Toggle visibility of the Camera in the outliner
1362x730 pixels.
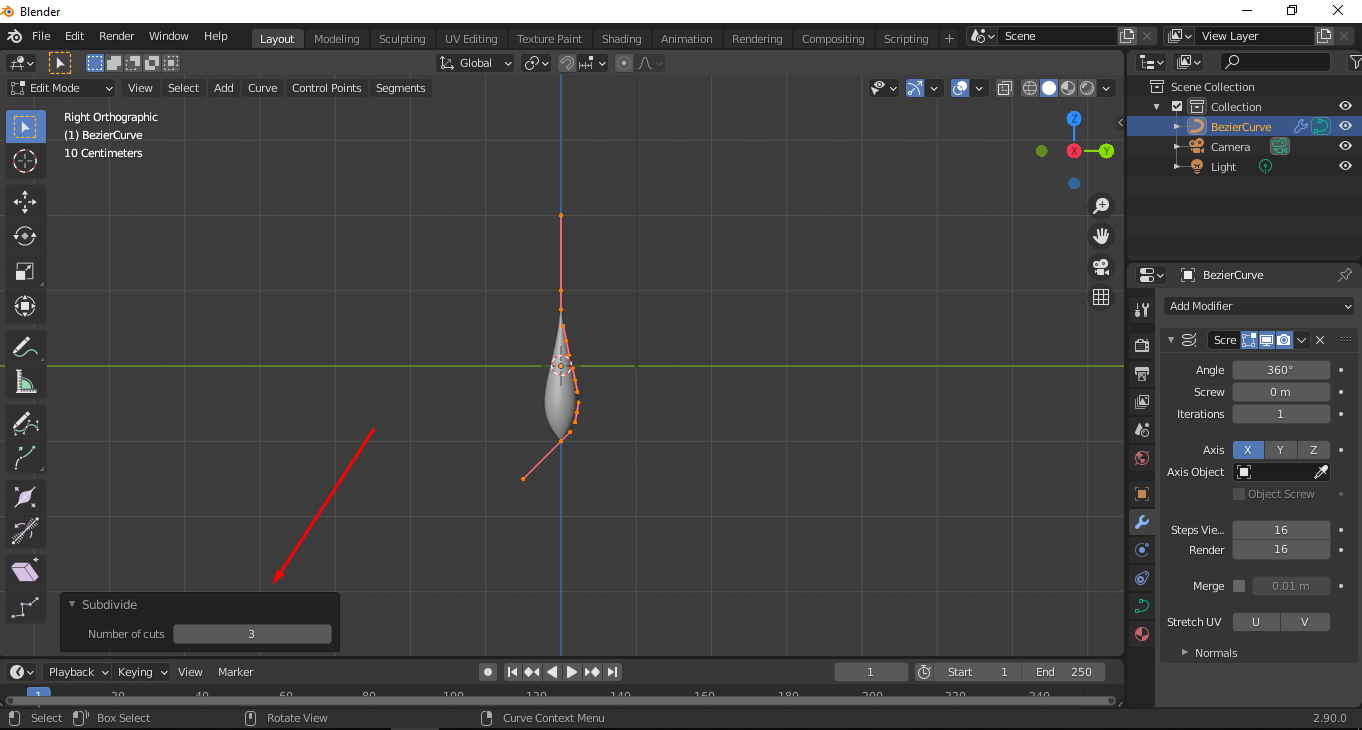tap(1345, 146)
